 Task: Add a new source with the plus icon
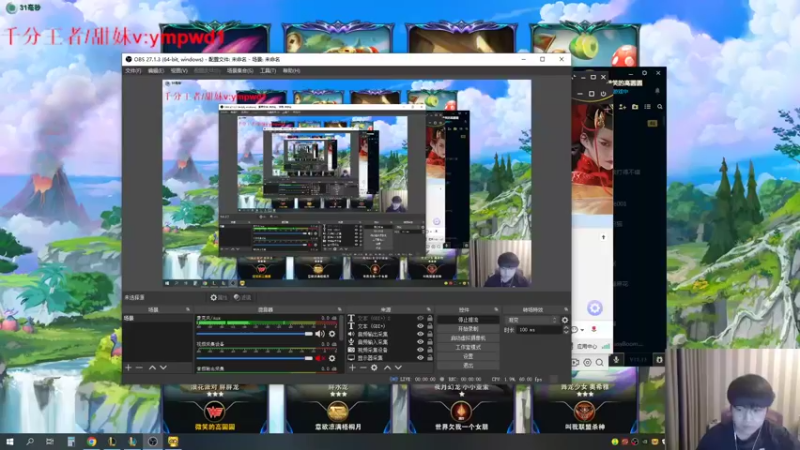[352, 367]
